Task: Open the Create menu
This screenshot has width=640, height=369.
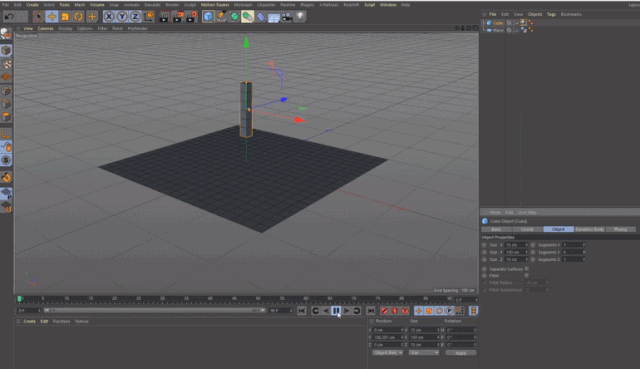Action: pyautogui.click(x=32, y=5)
